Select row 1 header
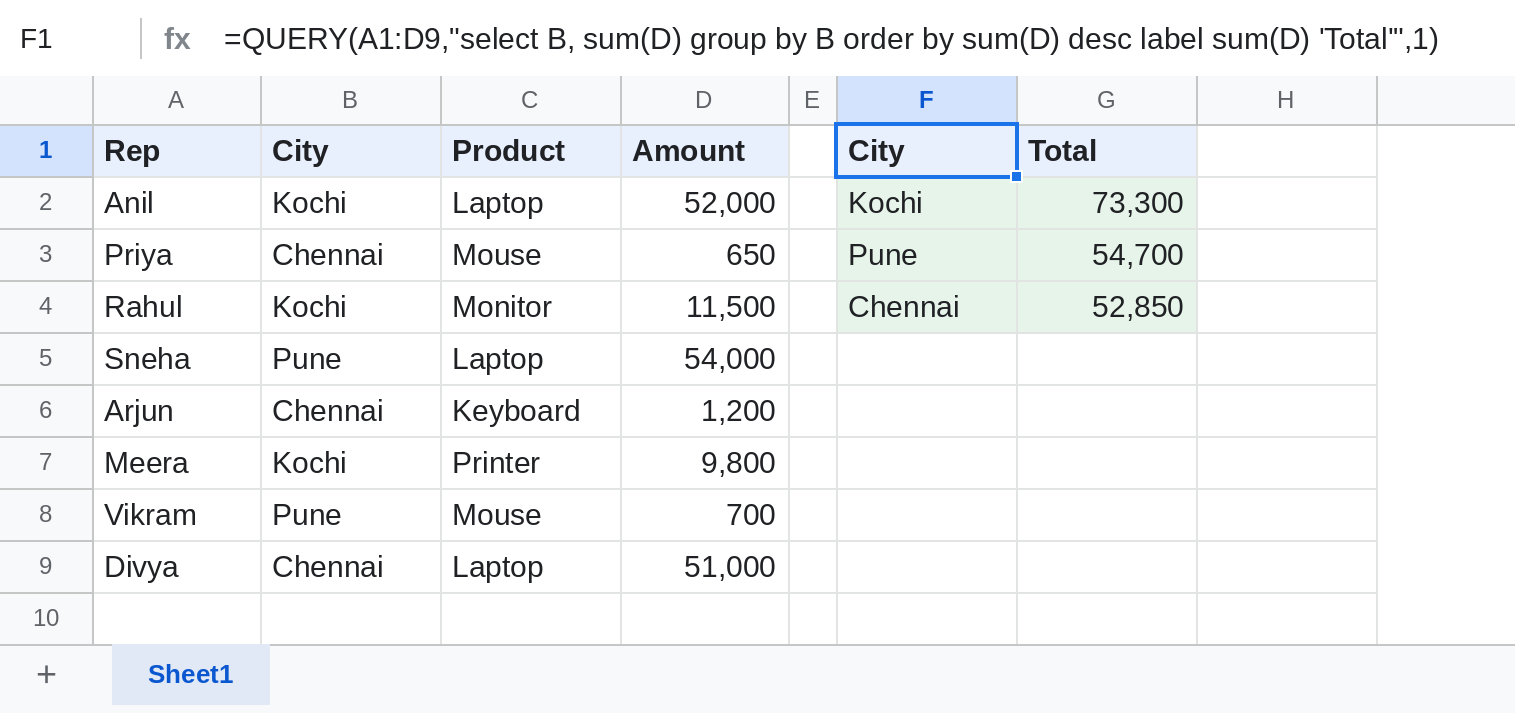Image resolution: width=1516 pixels, height=714 pixels. click(46, 151)
